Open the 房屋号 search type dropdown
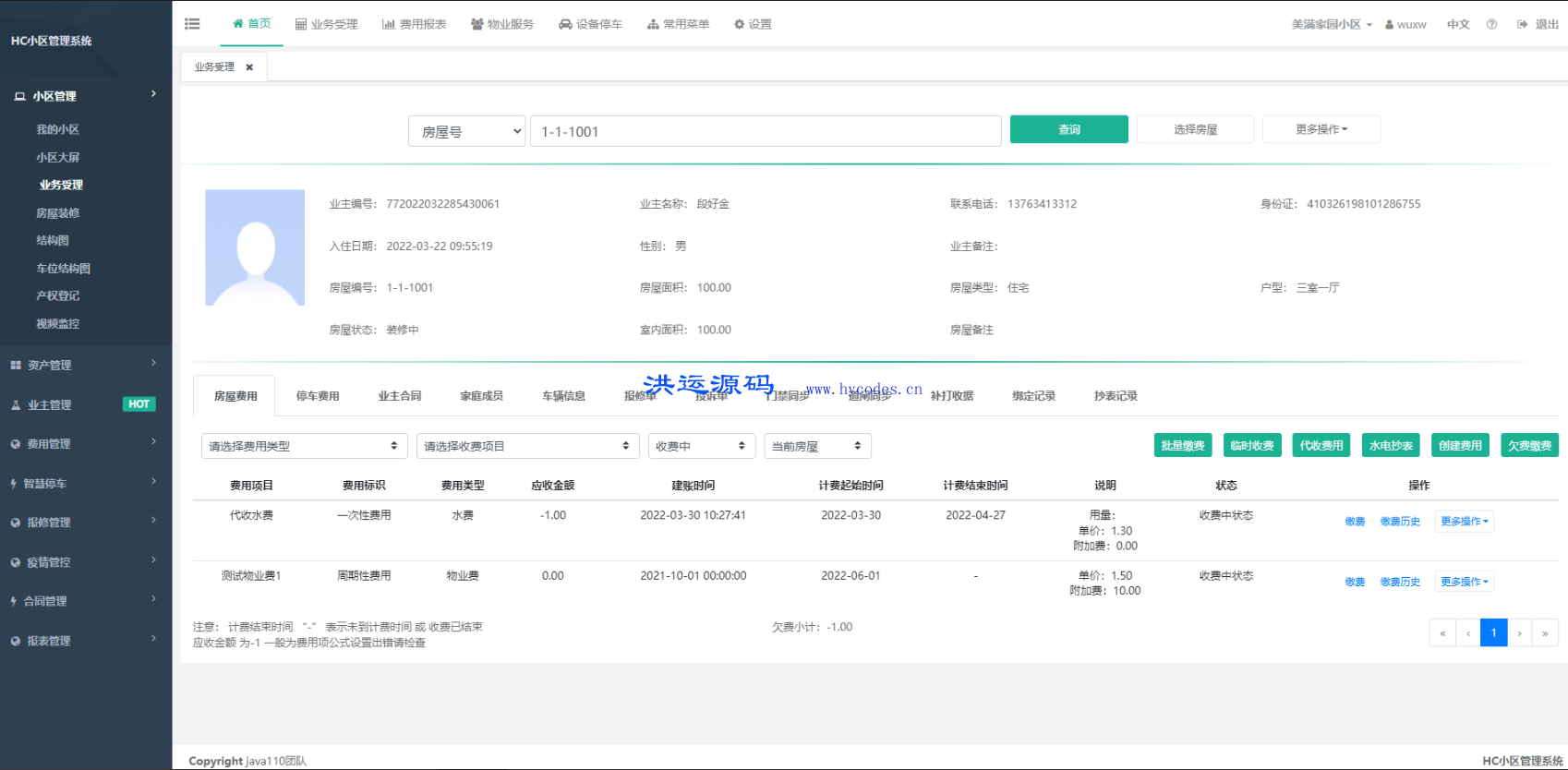 coord(466,131)
